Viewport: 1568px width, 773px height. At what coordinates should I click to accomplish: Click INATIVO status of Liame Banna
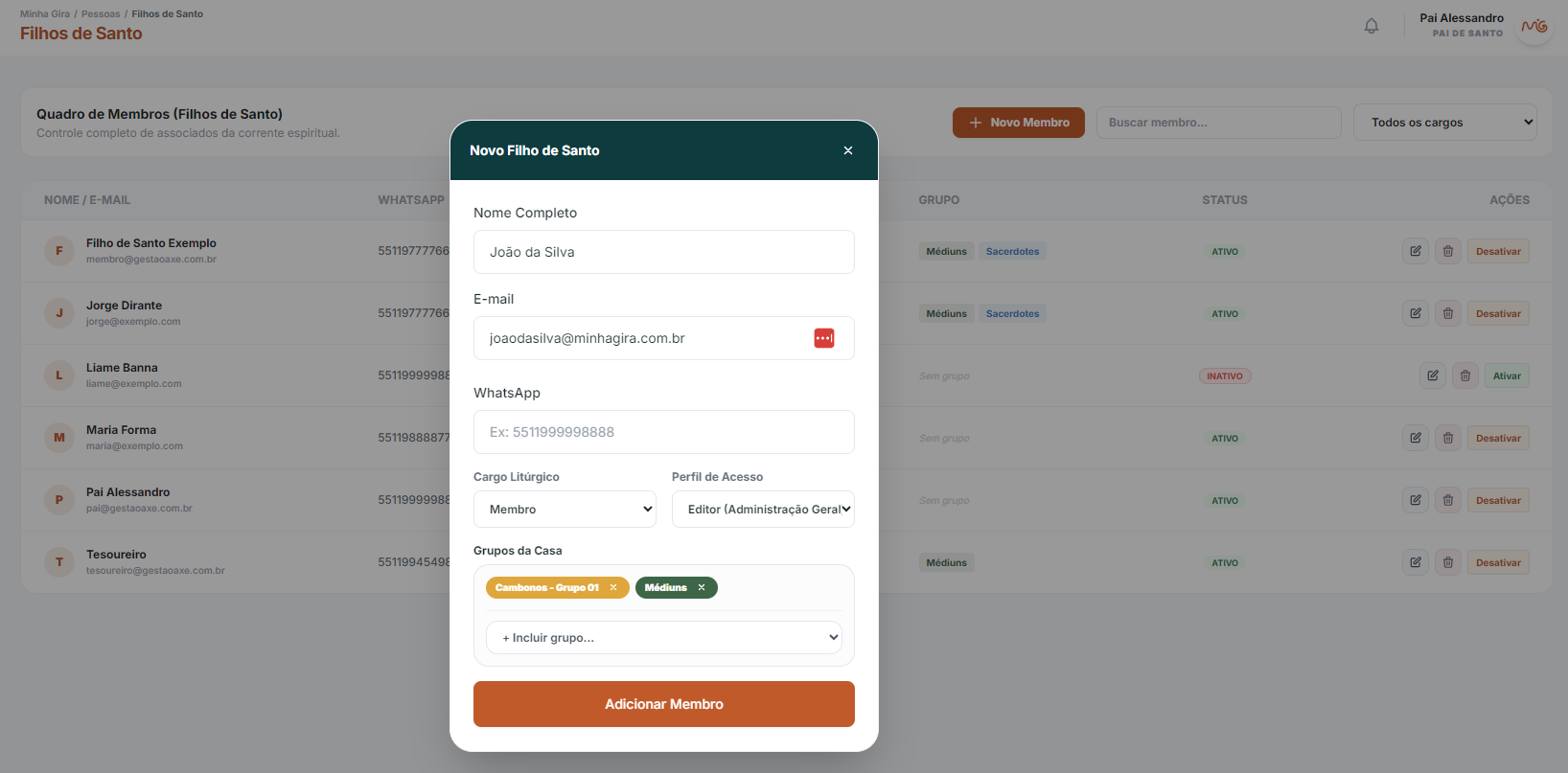point(1225,375)
